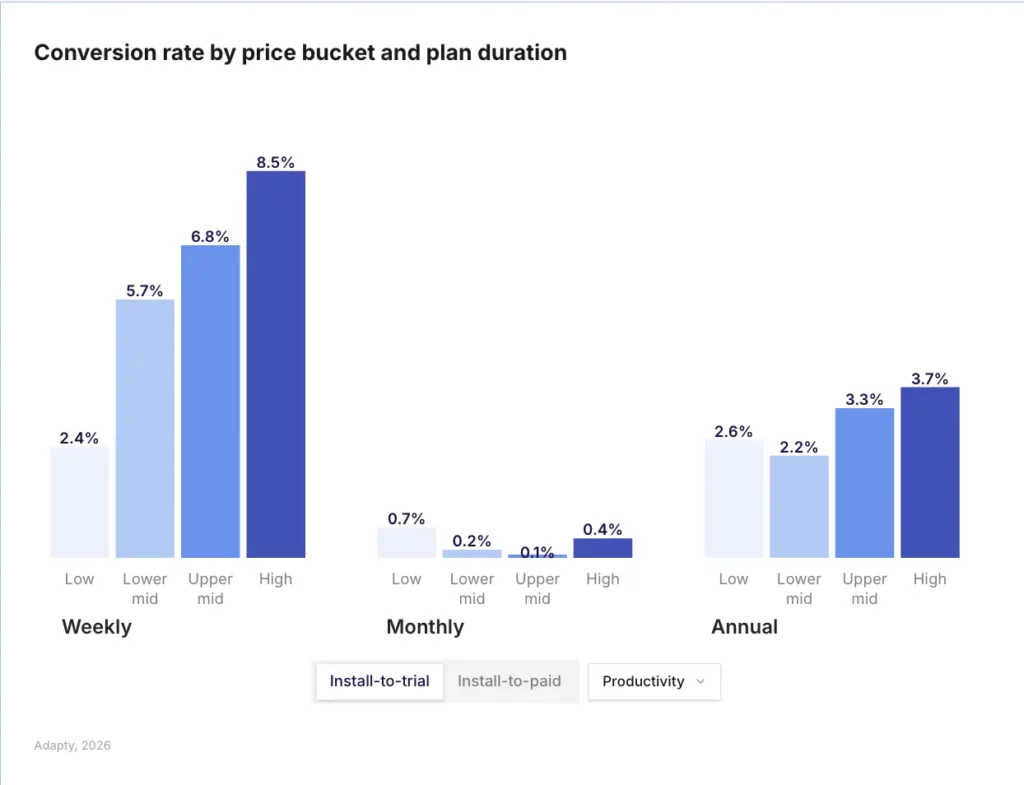
Task: Switch to the Install-to-paid view
Action: coord(511,681)
